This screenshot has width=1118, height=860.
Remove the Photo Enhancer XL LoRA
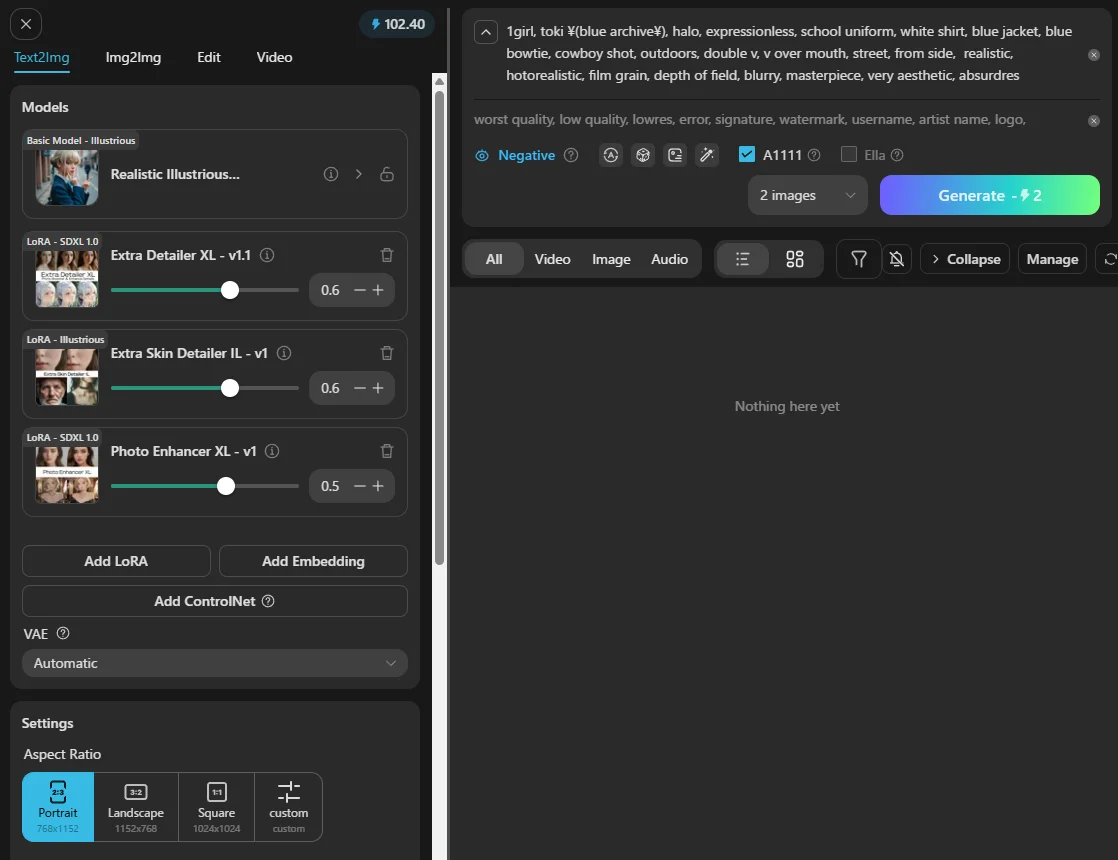point(387,451)
